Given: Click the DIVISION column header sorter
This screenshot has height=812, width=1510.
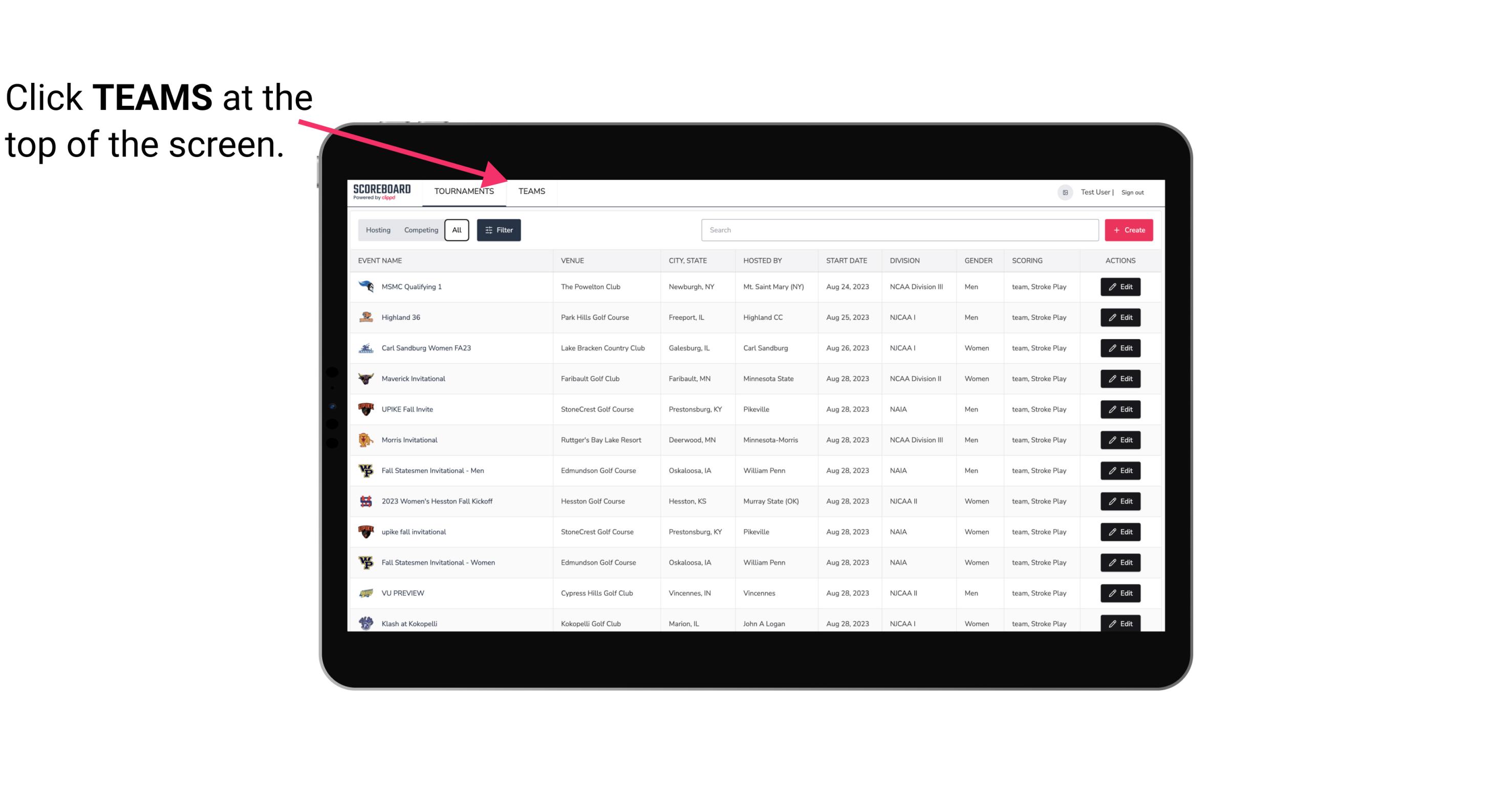Looking at the screenshot, I should tap(905, 261).
